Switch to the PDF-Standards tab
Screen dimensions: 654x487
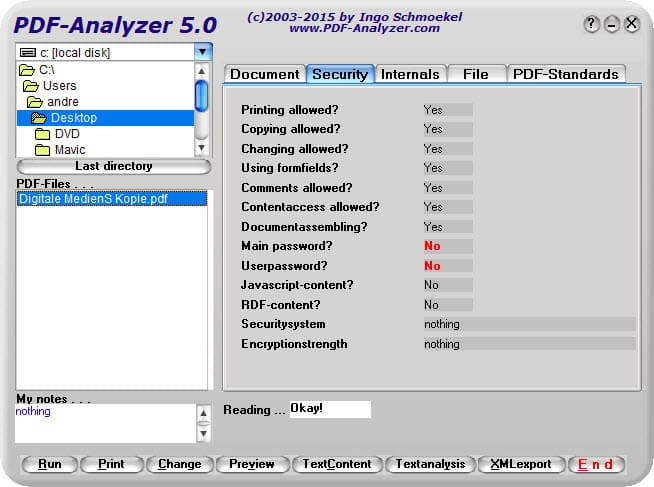pos(566,74)
